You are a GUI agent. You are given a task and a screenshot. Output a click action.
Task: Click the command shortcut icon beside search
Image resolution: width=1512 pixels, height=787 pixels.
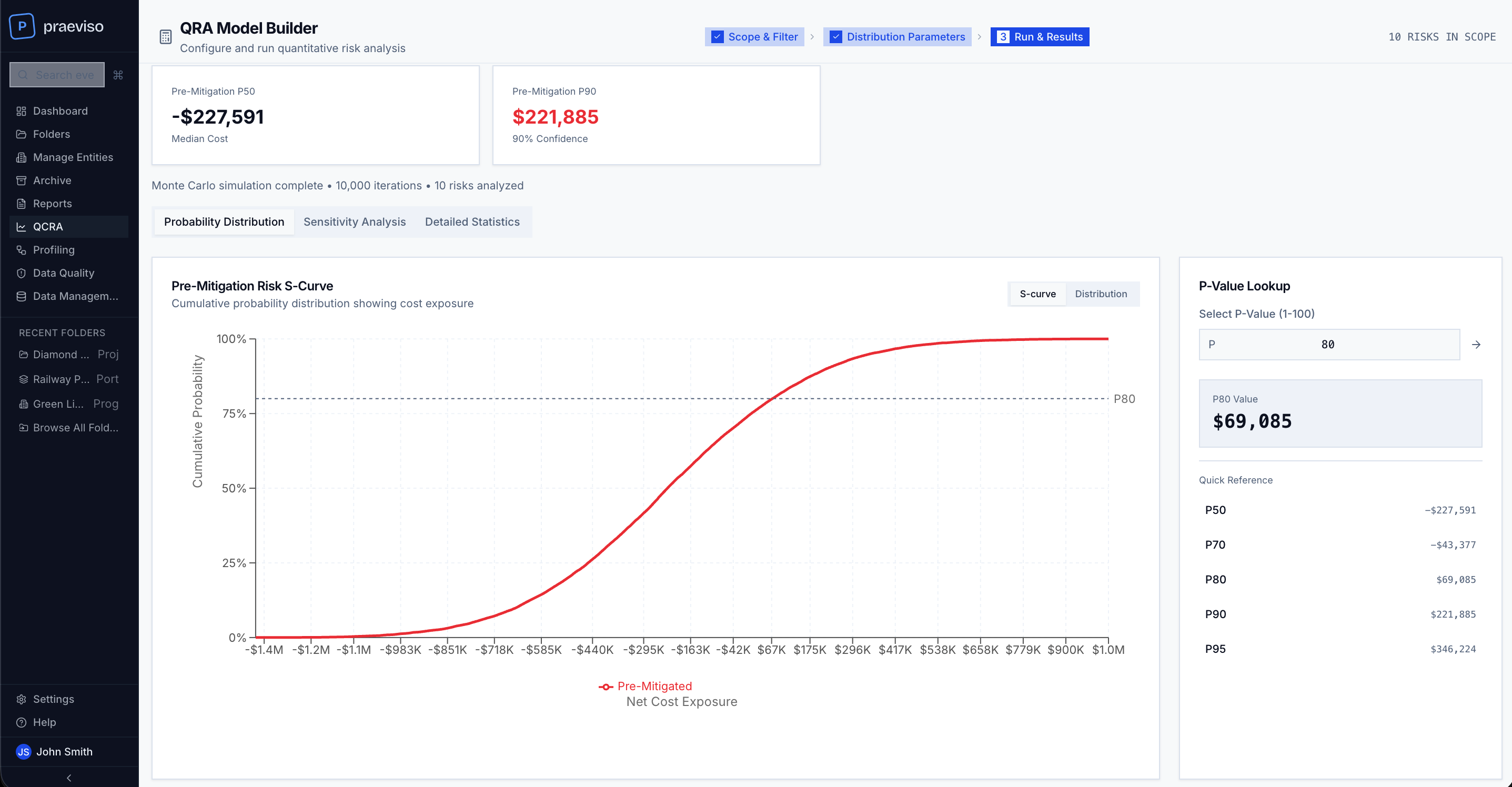(x=118, y=75)
